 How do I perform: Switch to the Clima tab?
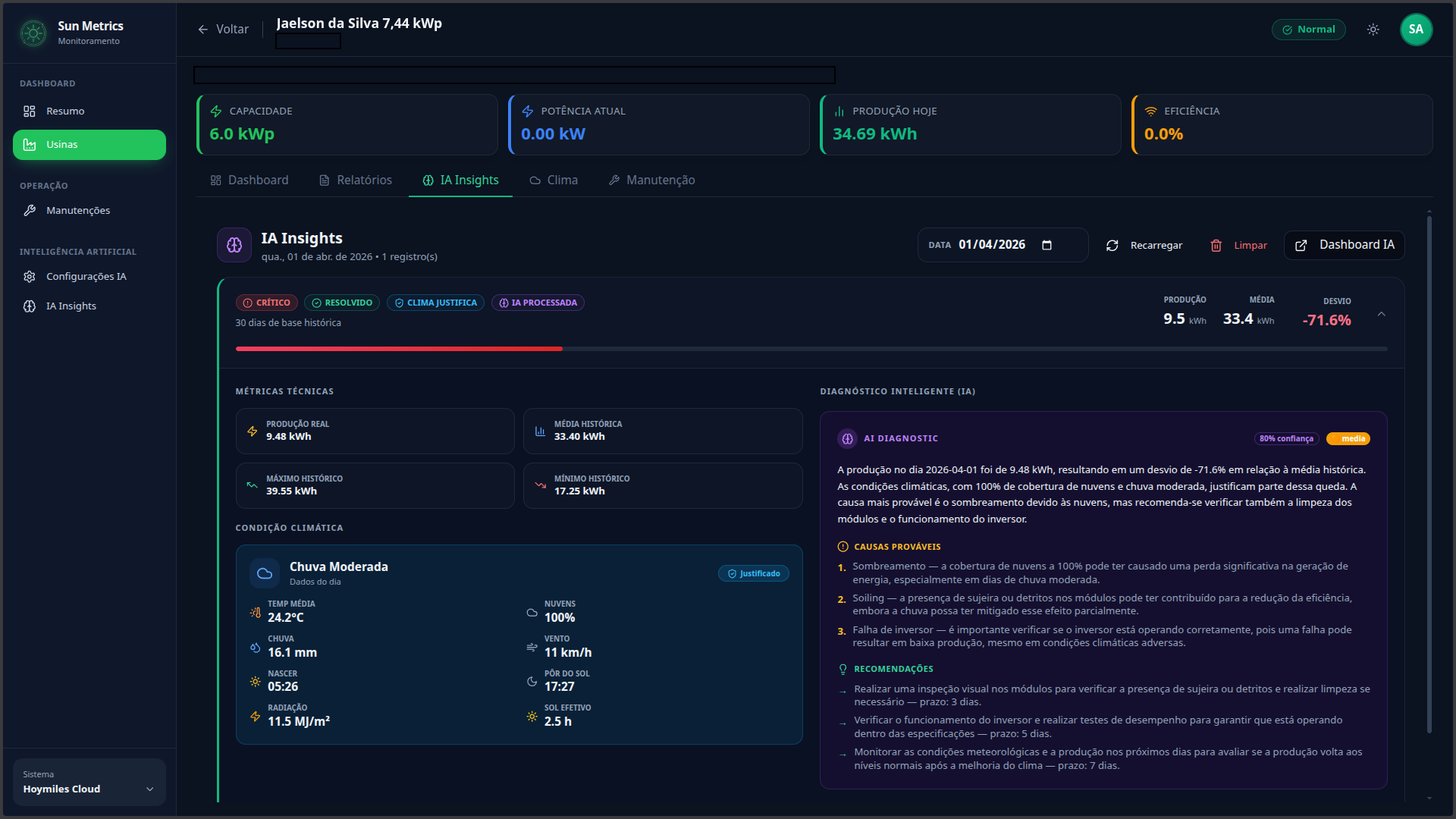[554, 180]
